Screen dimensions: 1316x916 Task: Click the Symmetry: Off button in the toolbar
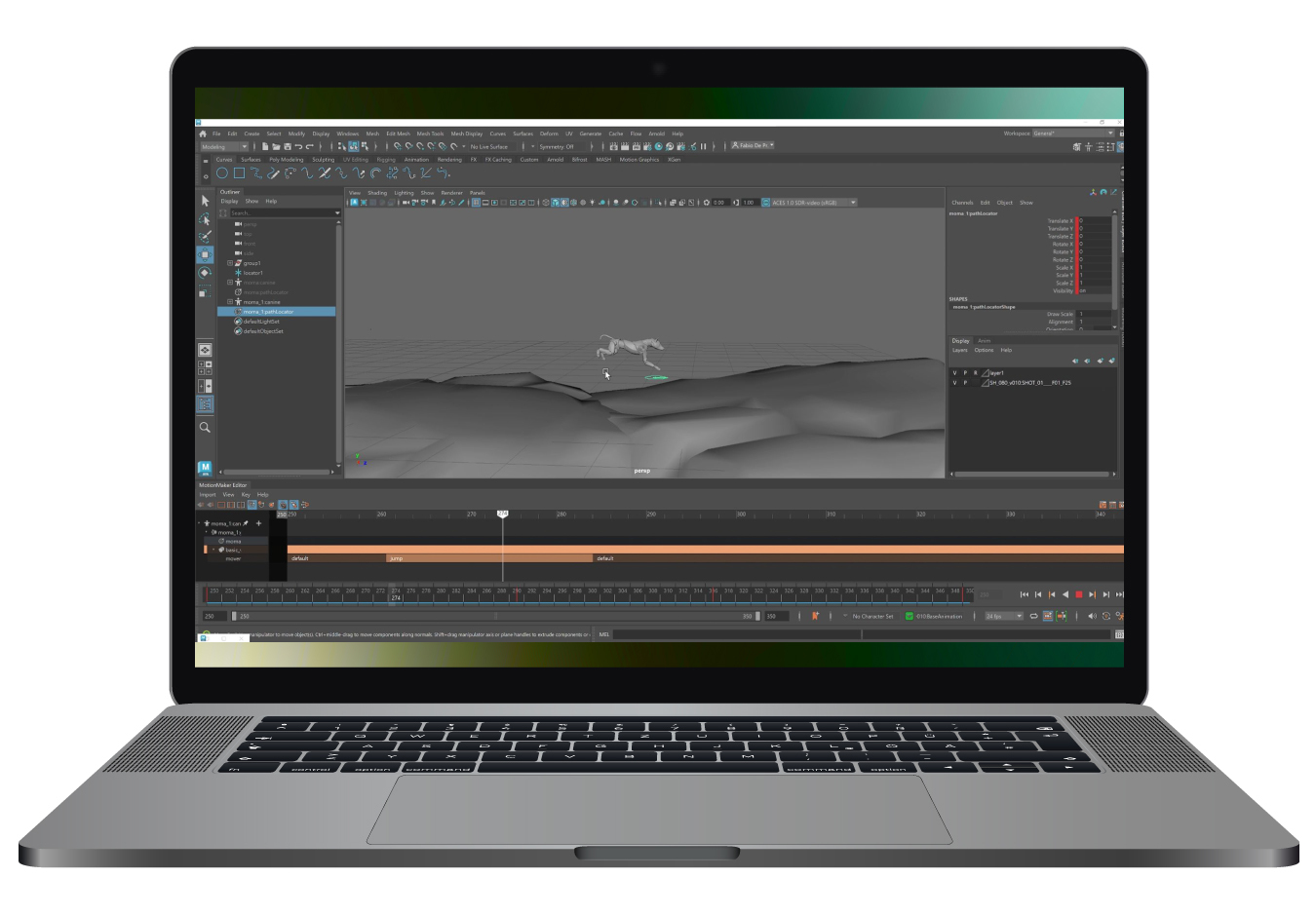click(x=556, y=145)
